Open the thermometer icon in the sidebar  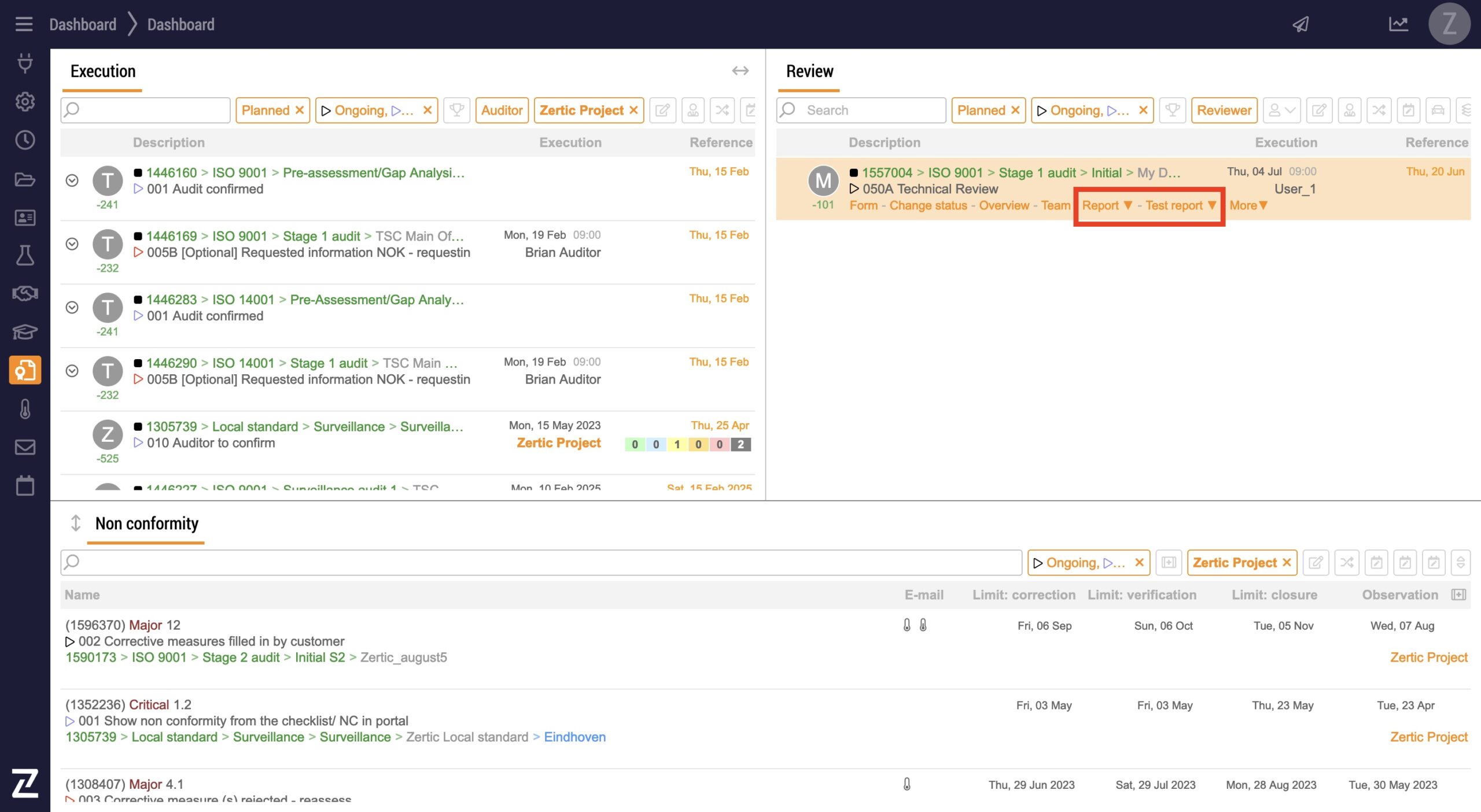(25, 409)
